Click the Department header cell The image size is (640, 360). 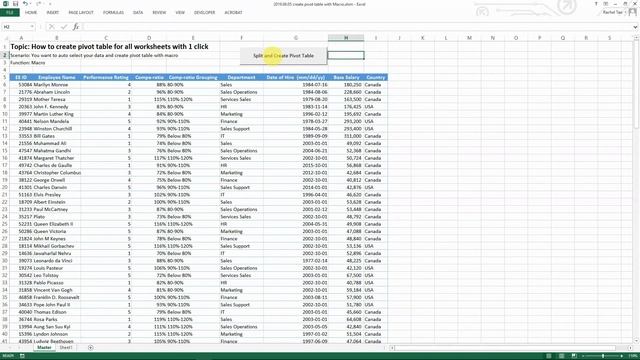coord(241,77)
